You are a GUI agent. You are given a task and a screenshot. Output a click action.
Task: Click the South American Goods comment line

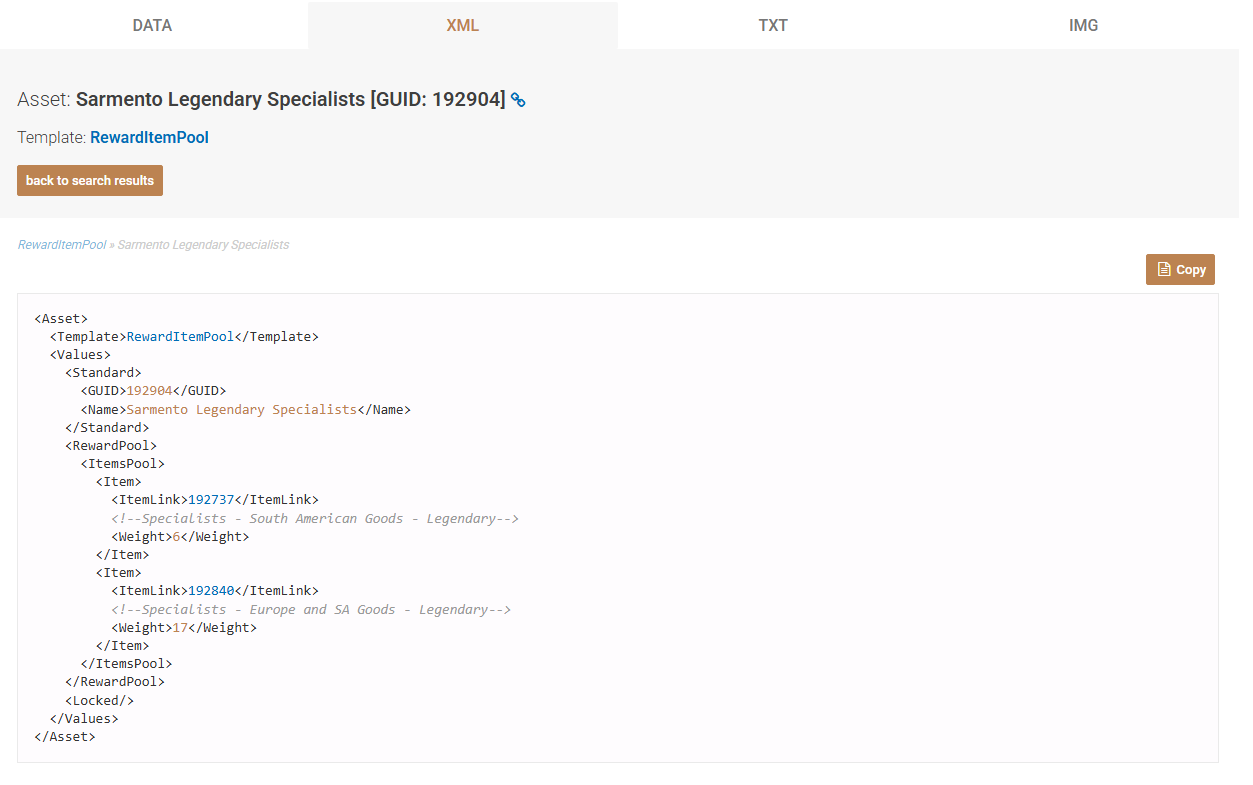point(315,519)
